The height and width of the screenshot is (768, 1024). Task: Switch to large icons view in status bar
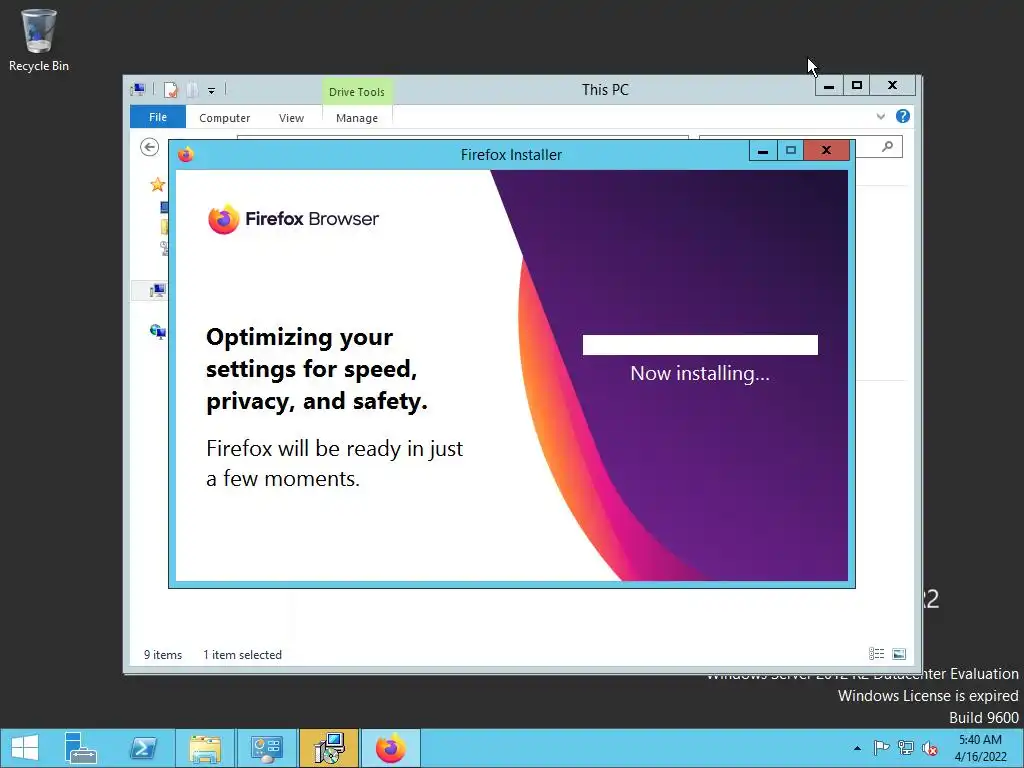coord(899,654)
